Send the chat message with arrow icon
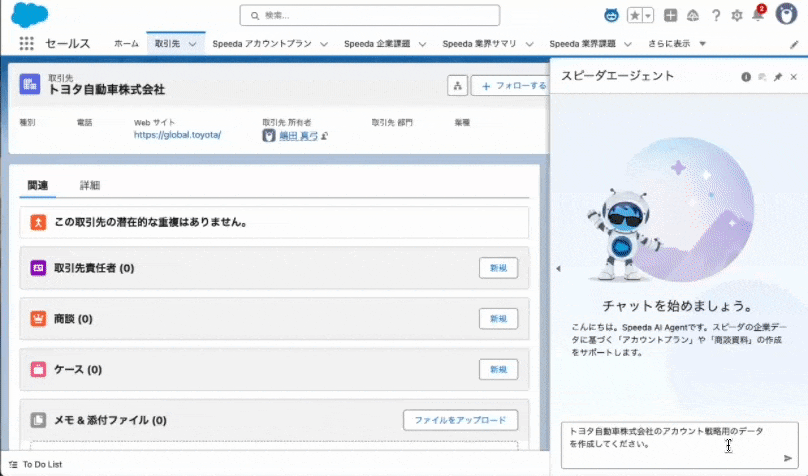This screenshot has width=808, height=476. click(x=788, y=458)
